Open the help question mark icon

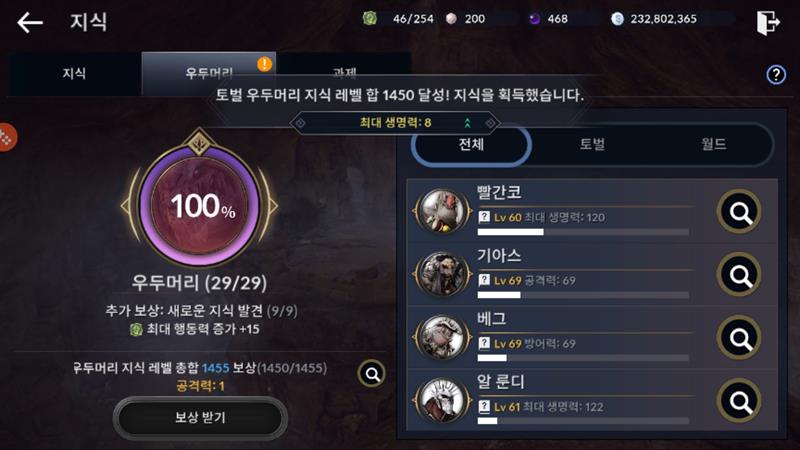click(776, 75)
